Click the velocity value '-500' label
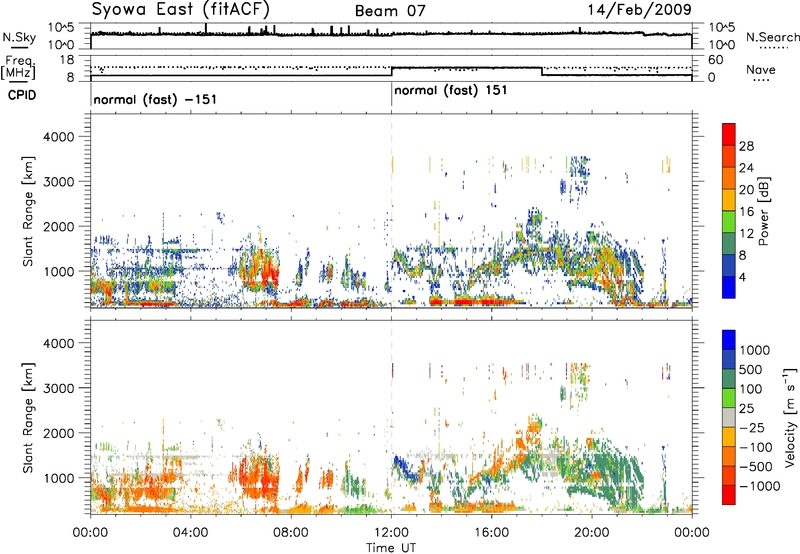The image size is (800, 554). pos(756,467)
